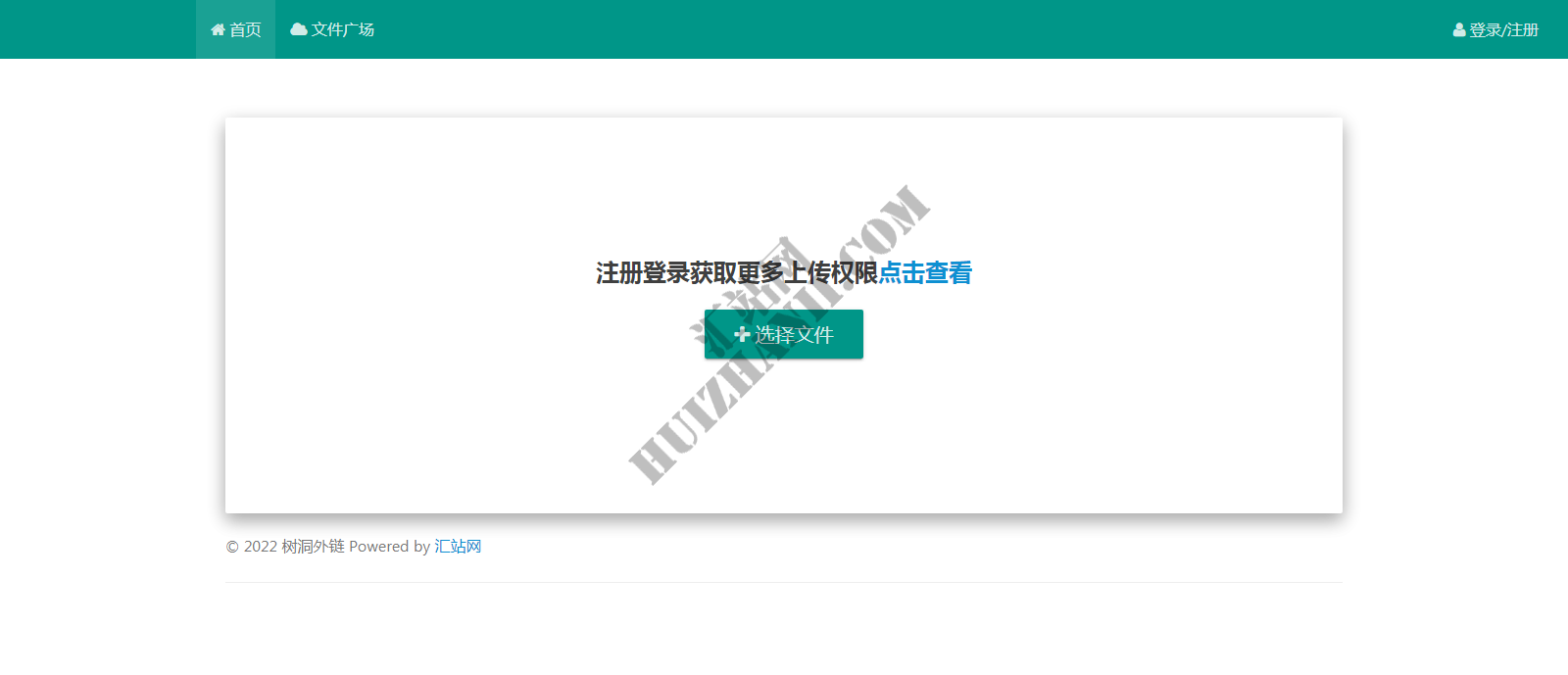Click 登录/注册 login link
The width and height of the screenshot is (1568, 675).
coord(1495,30)
